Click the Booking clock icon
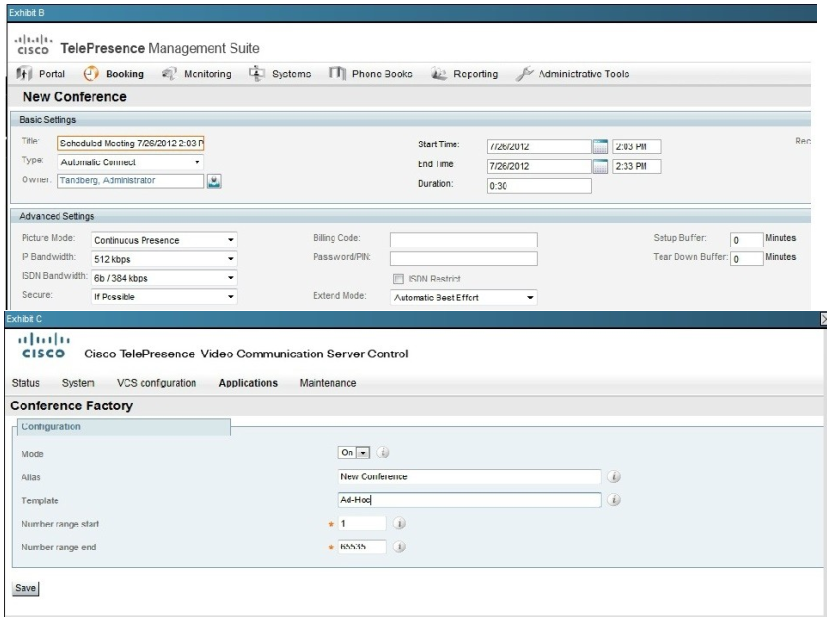This screenshot has width=831, height=621. [x=91, y=74]
